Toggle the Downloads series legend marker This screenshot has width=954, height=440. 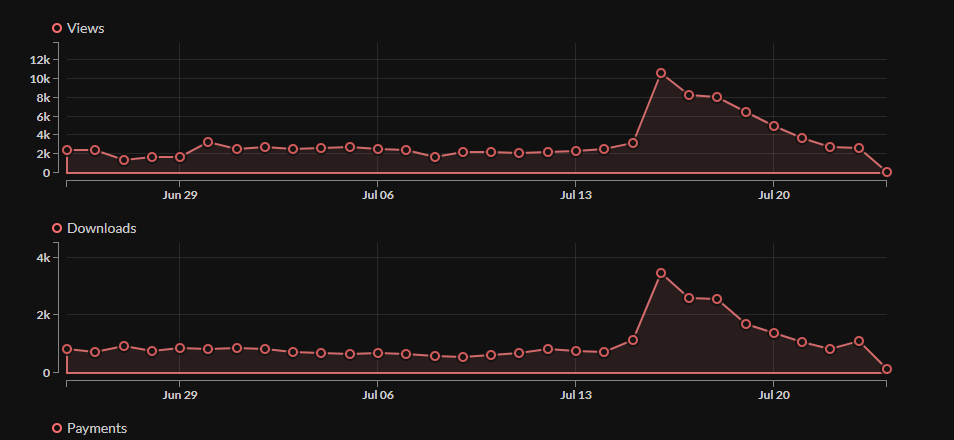(57, 228)
